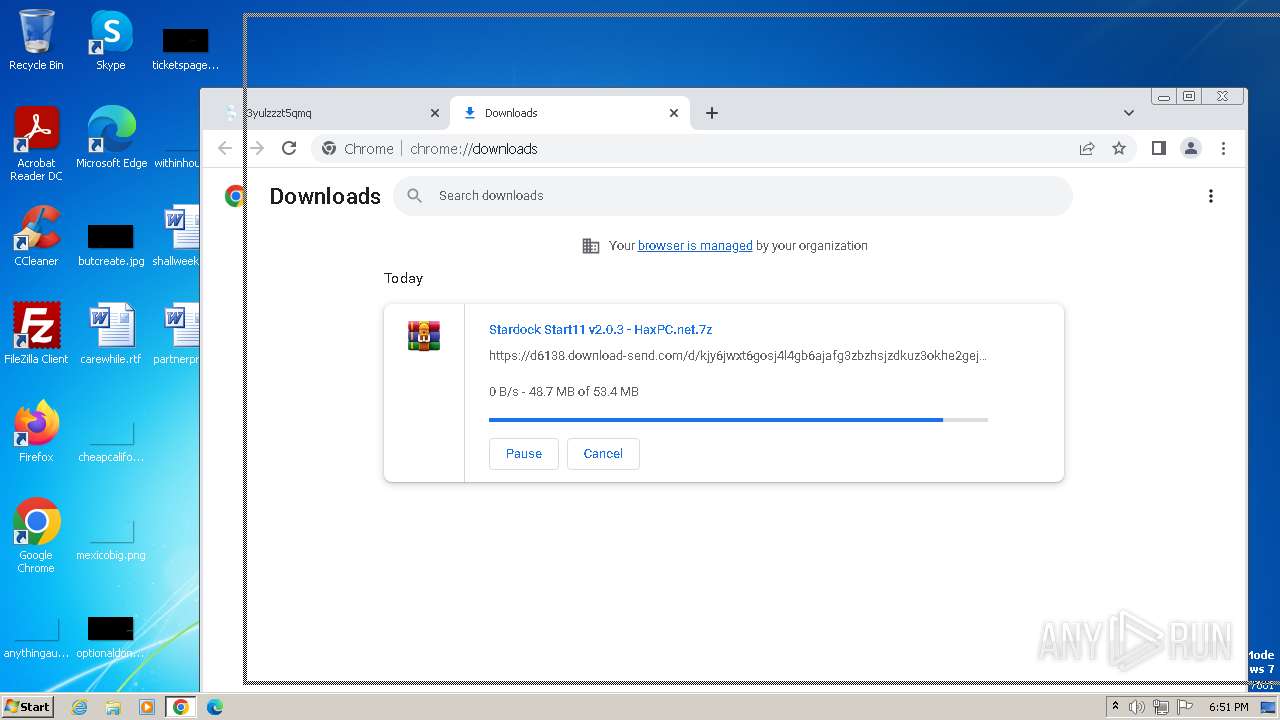
Task: Select the cheapcalifo... desktop file
Action: pos(111,442)
